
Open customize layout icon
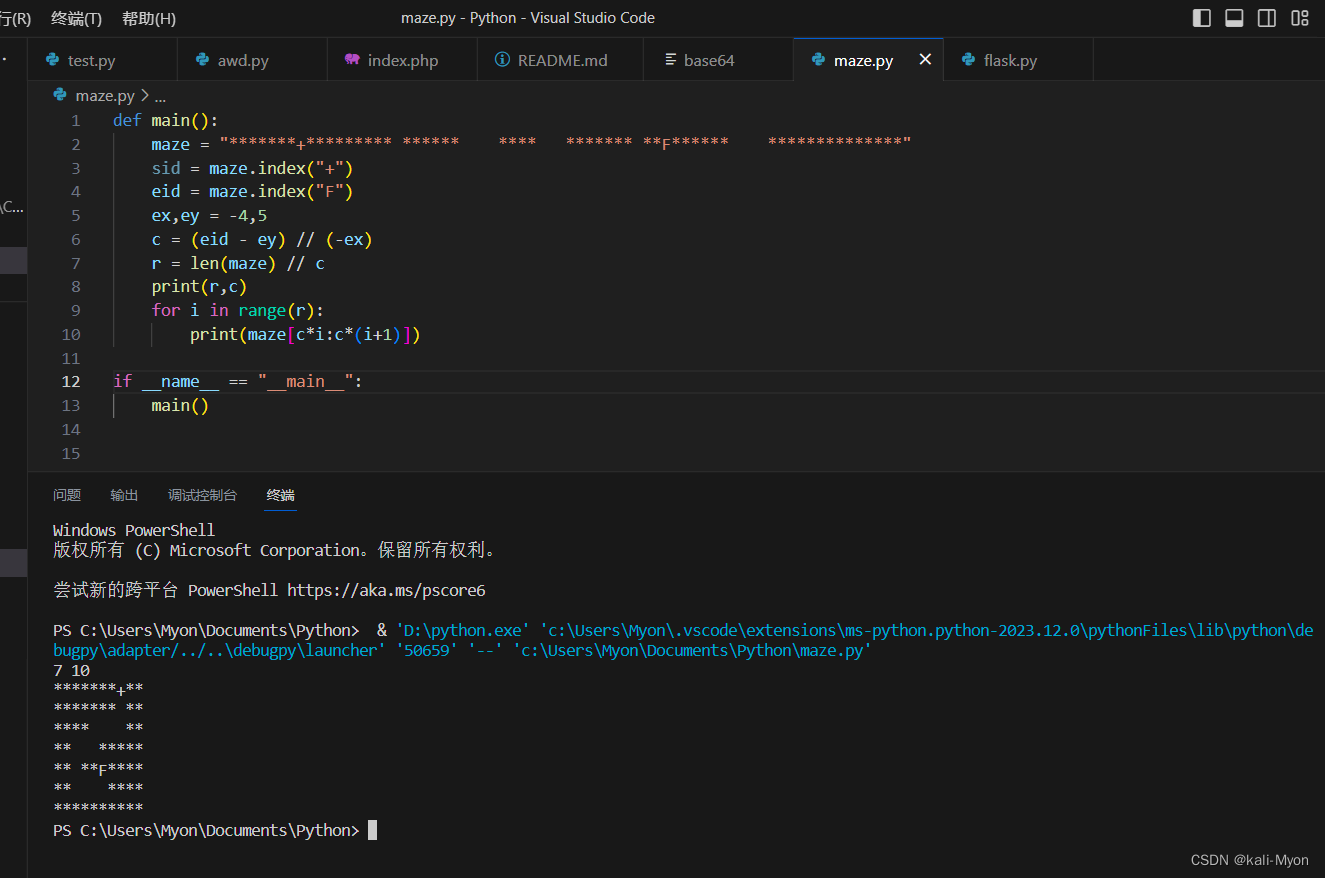tap(1300, 18)
